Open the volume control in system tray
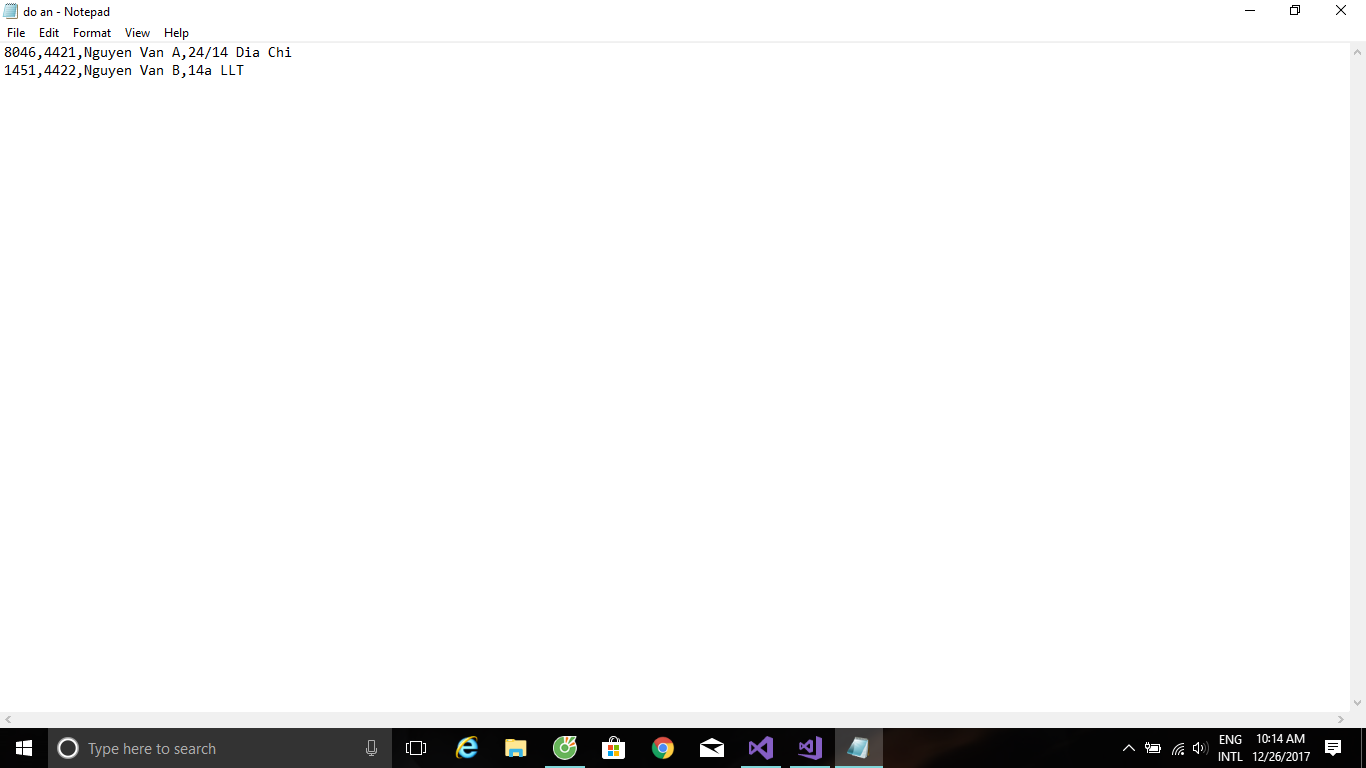Viewport: 1366px width, 768px height. 1200,748
